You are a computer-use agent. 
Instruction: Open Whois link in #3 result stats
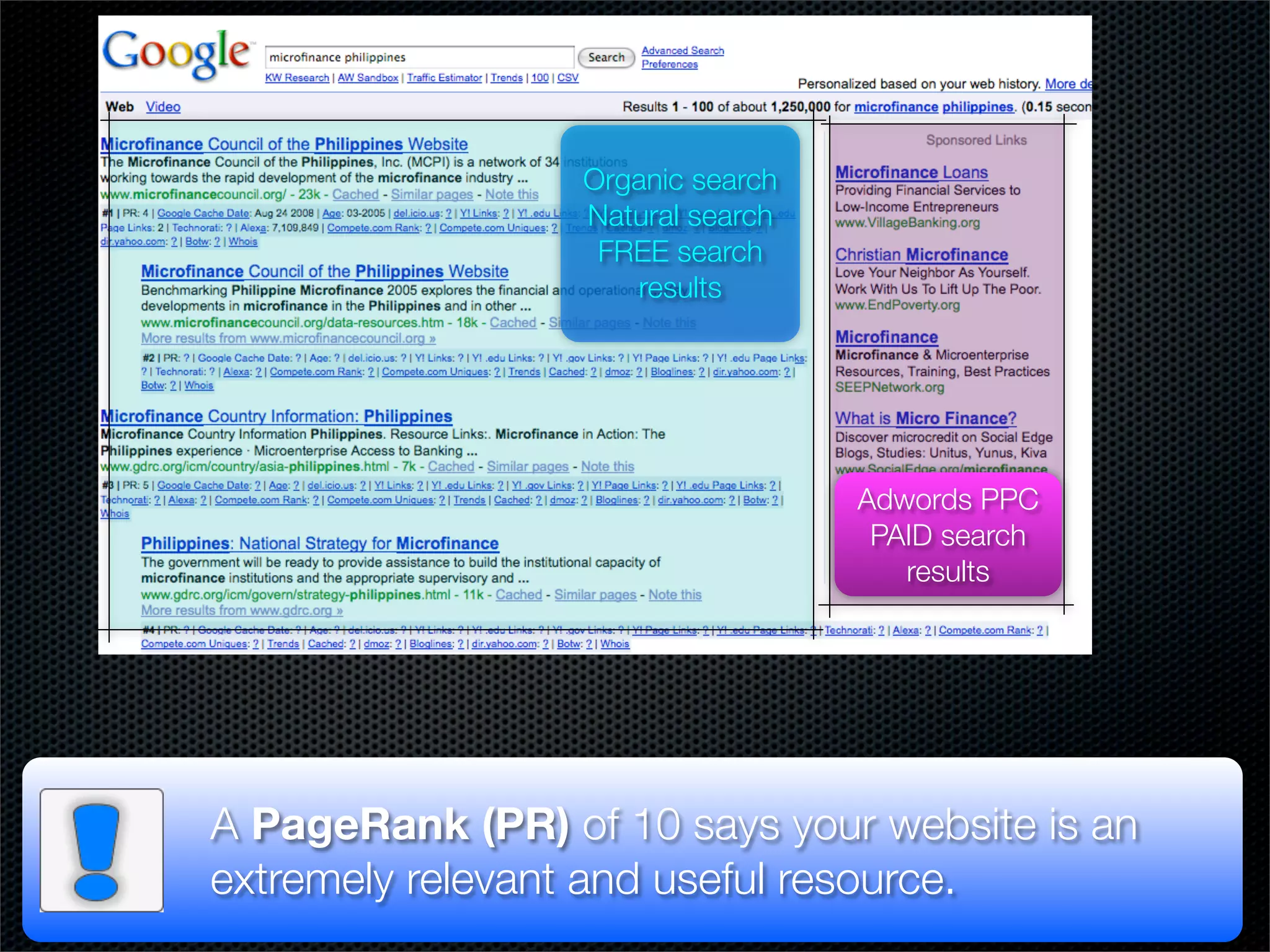click(115, 514)
